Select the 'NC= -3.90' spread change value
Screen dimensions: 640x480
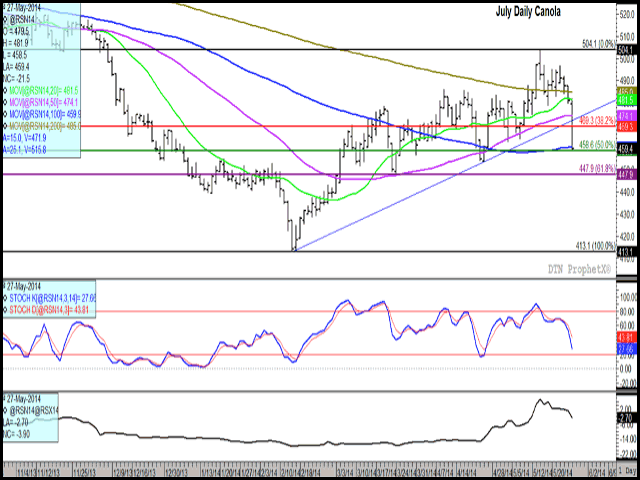[x=16, y=433]
